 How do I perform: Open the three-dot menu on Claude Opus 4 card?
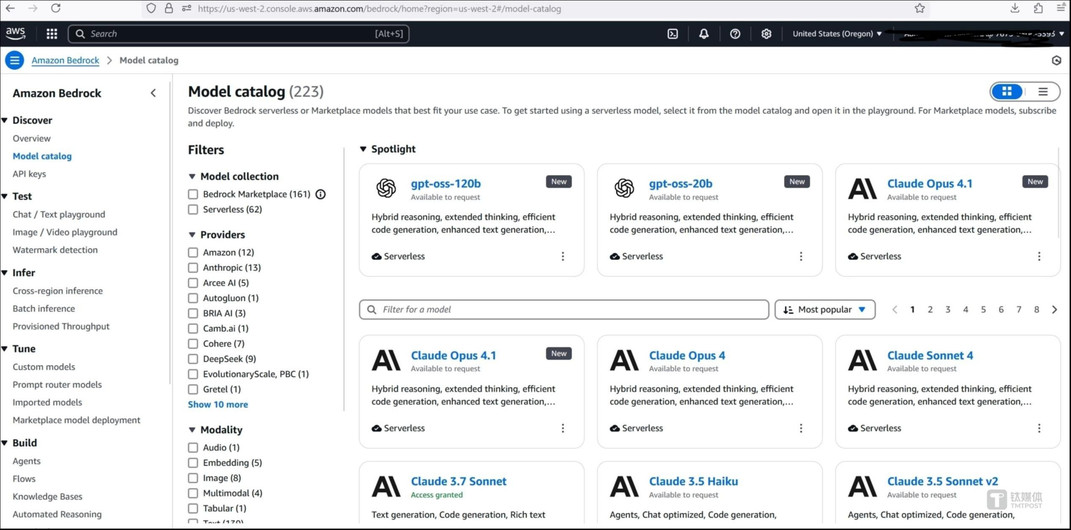point(801,428)
